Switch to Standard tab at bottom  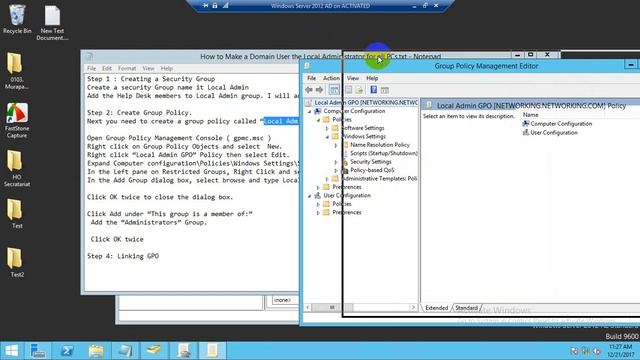tap(466, 308)
